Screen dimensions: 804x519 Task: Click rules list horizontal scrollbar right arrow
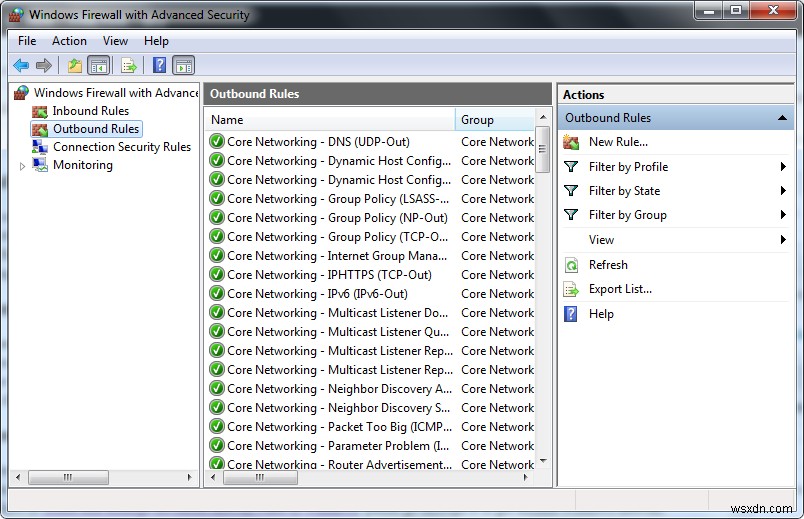coord(526,477)
